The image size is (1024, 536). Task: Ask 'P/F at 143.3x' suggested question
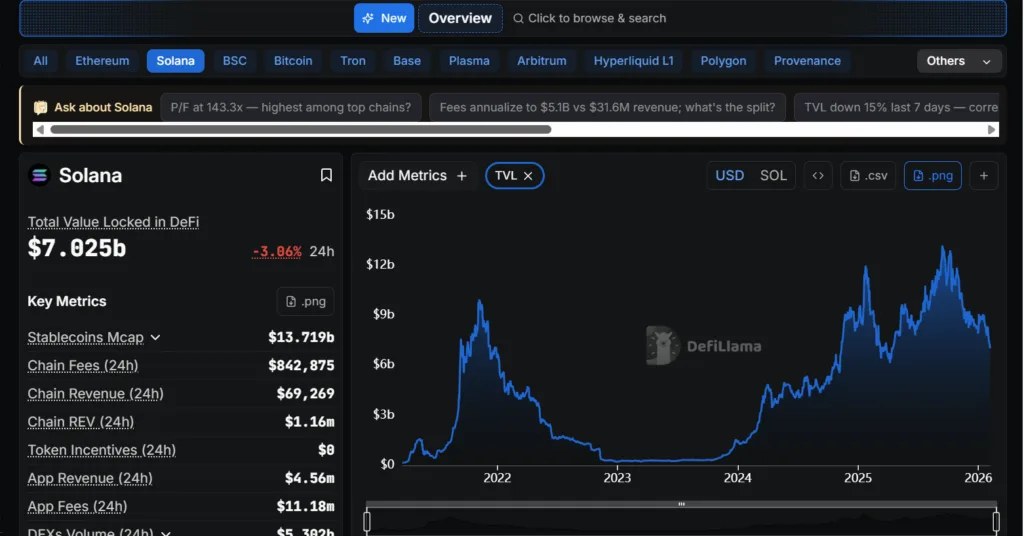click(291, 107)
